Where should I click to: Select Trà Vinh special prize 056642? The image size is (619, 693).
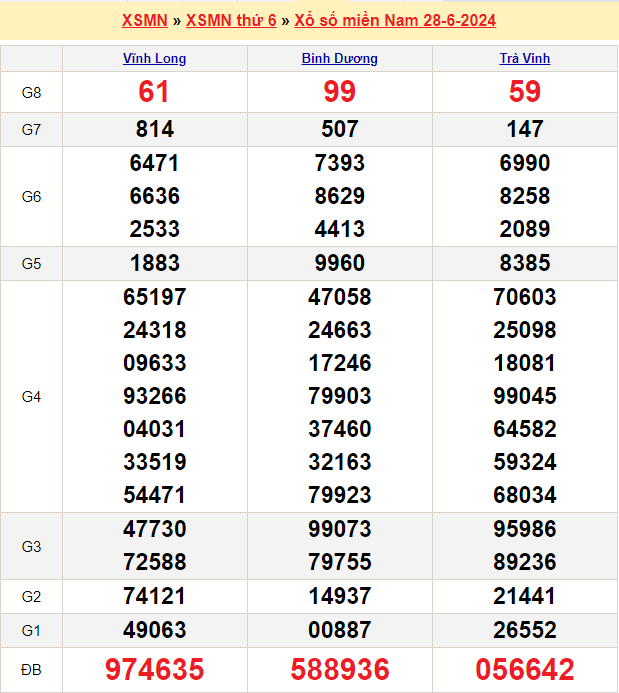click(524, 669)
